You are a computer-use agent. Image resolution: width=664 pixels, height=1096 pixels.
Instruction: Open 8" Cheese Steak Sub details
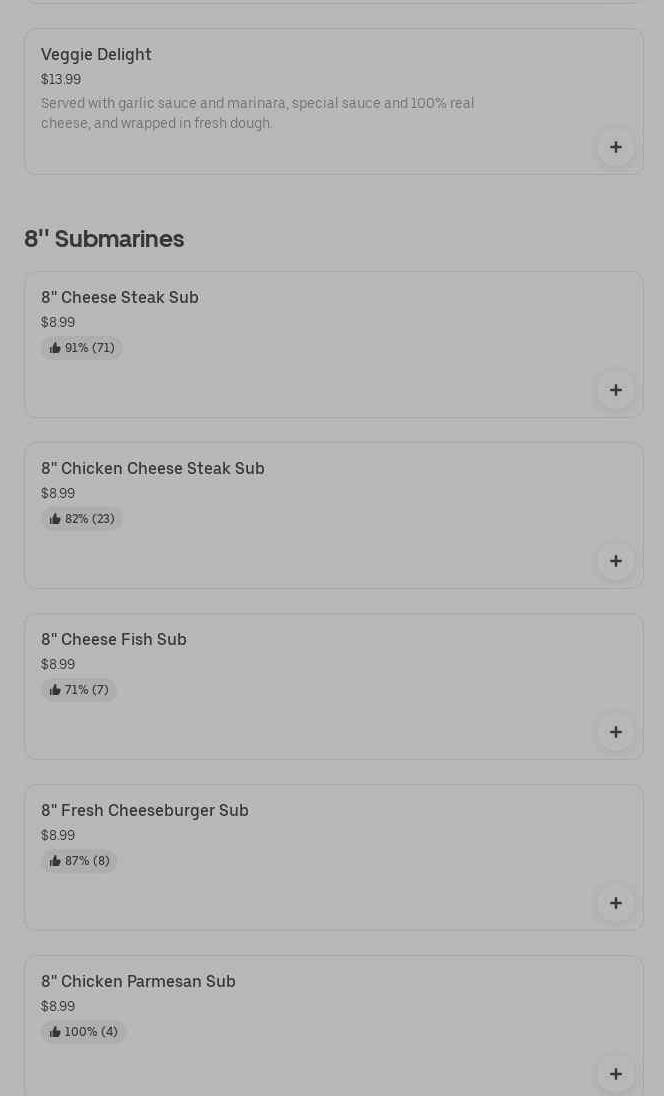click(x=120, y=298)
